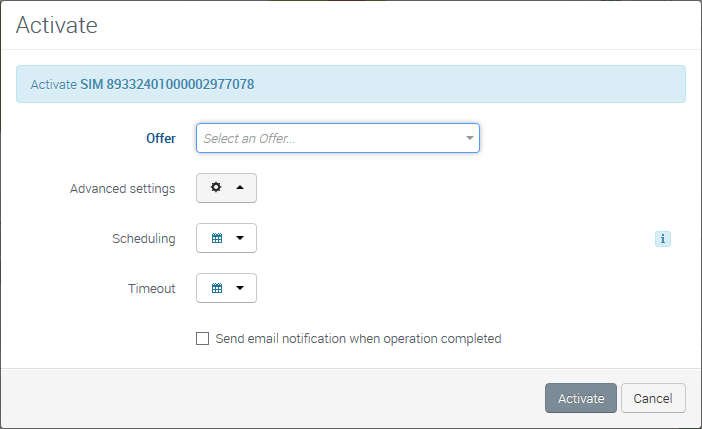Expand Scheduling options with the down caret
702x429 pixels.
tap(240, 239)
